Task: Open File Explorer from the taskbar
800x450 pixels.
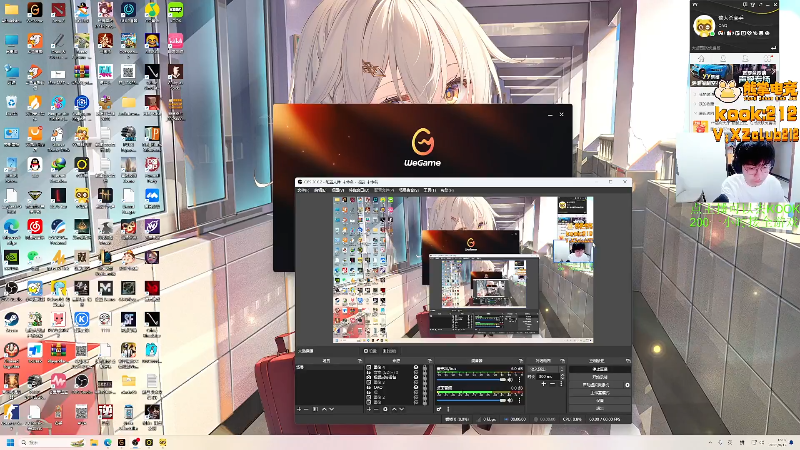Action: coord(94,442)
